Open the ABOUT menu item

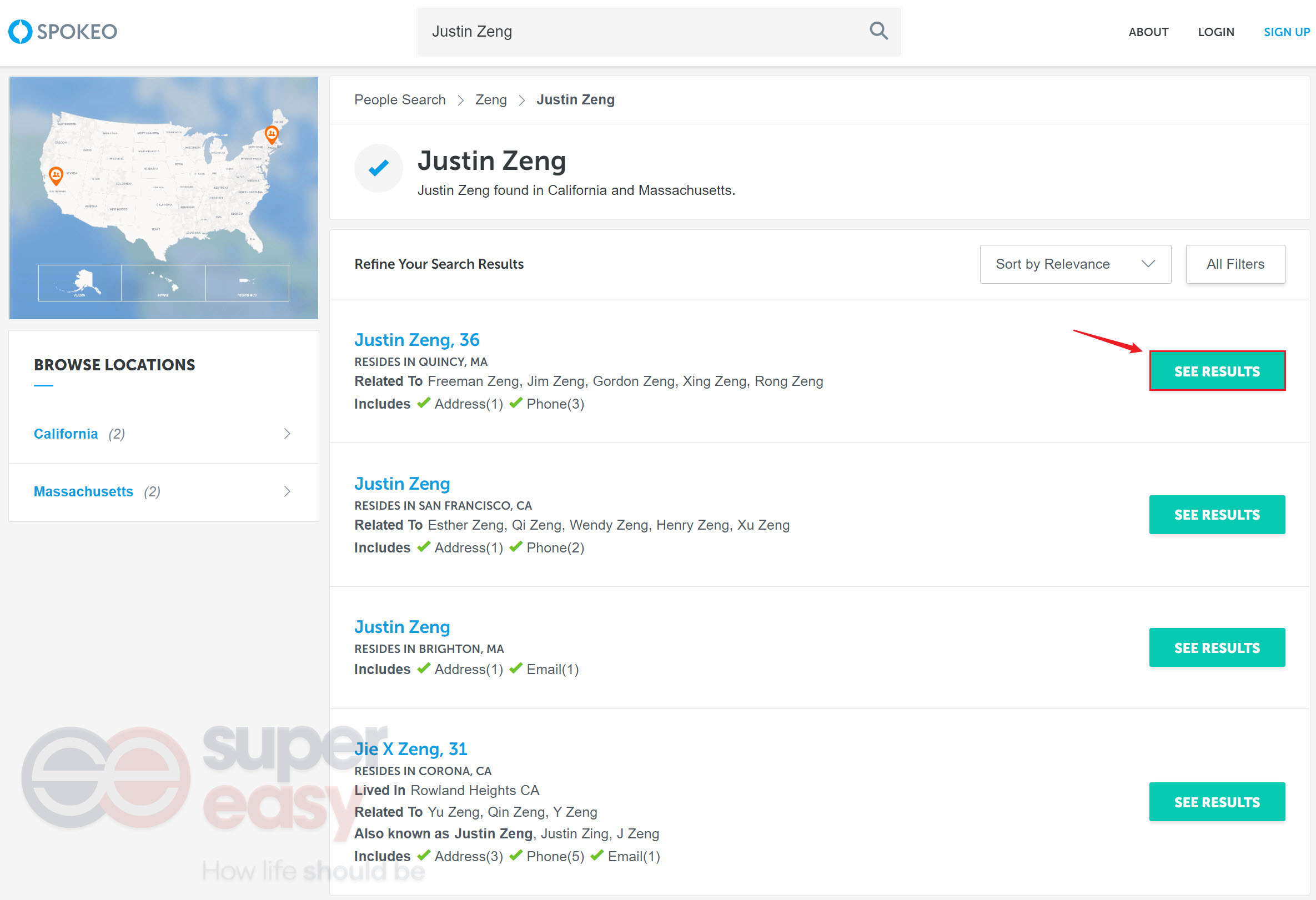pos(1148,32)
